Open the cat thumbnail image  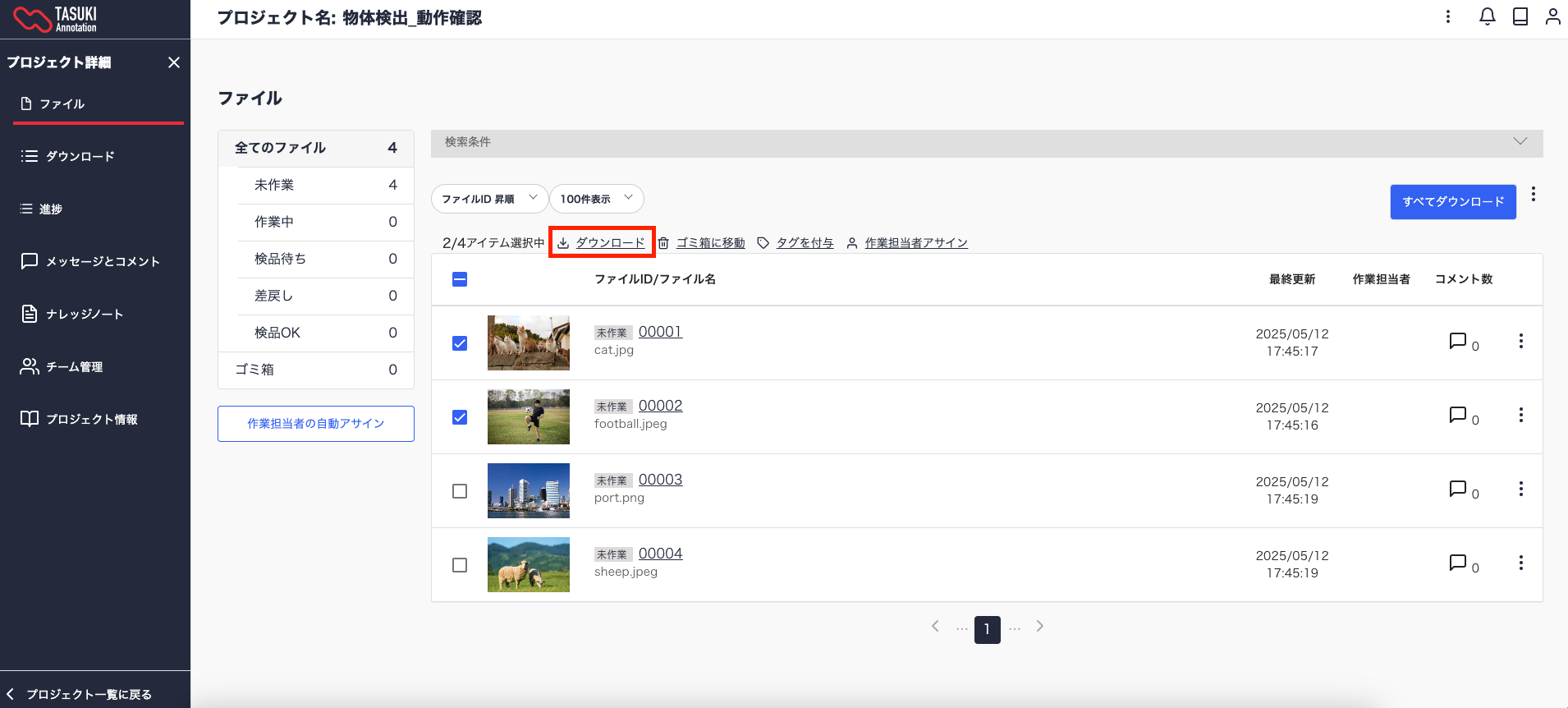click(x=529, y=343)
